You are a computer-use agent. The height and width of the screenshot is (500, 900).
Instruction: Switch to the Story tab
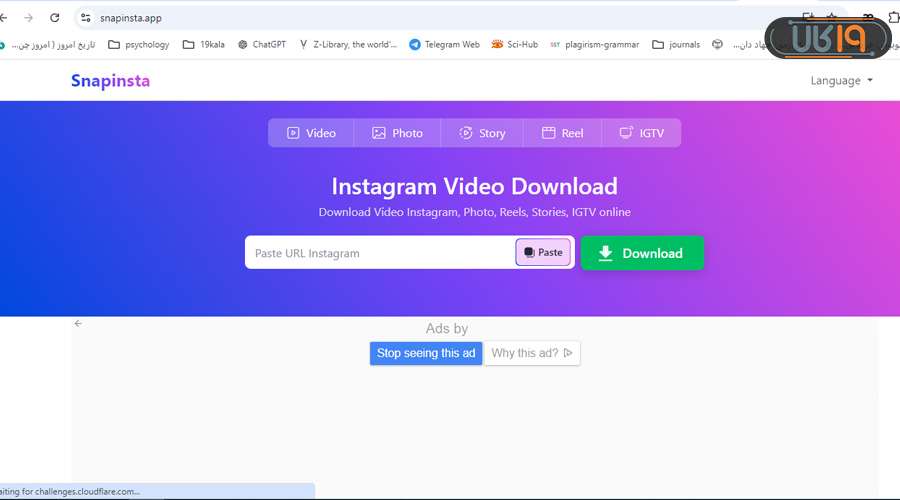[482, 133]
